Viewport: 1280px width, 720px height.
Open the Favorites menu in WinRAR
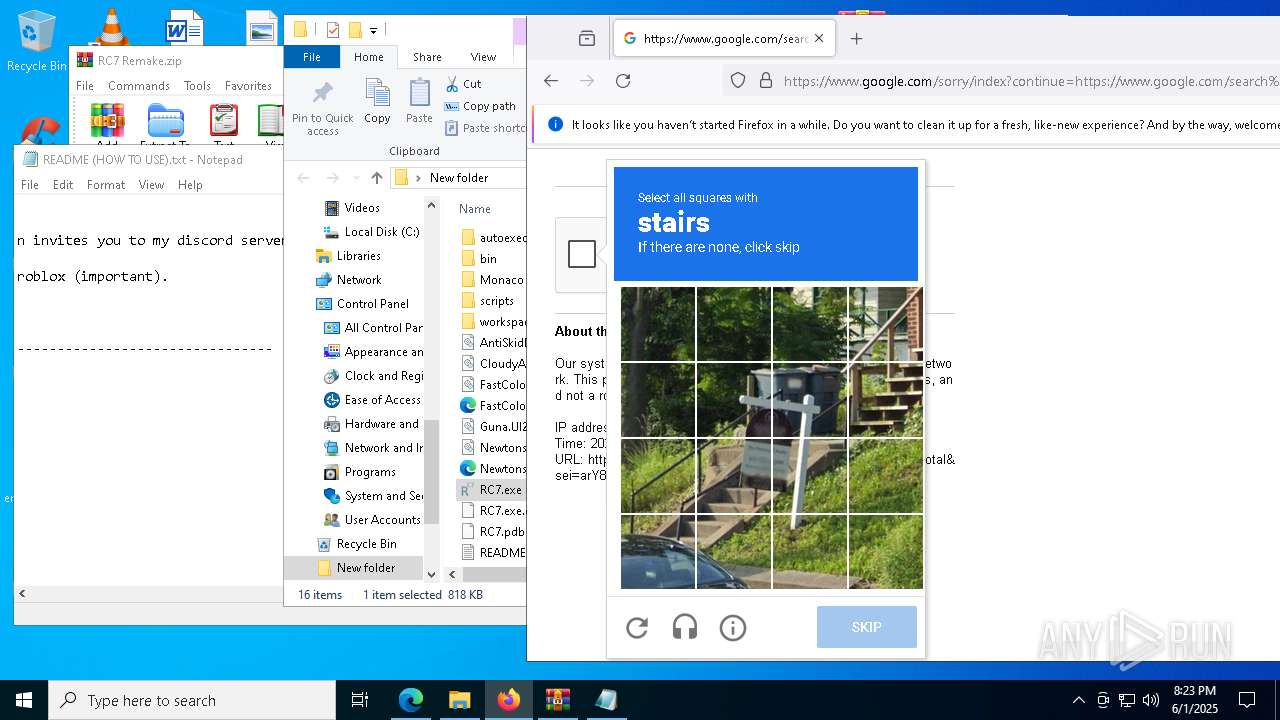click(248, 86)
